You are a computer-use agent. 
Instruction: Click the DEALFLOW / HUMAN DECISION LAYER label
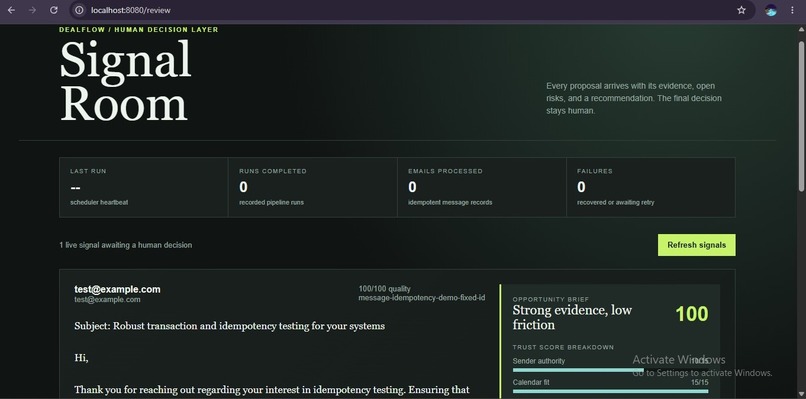click(139, 30)
